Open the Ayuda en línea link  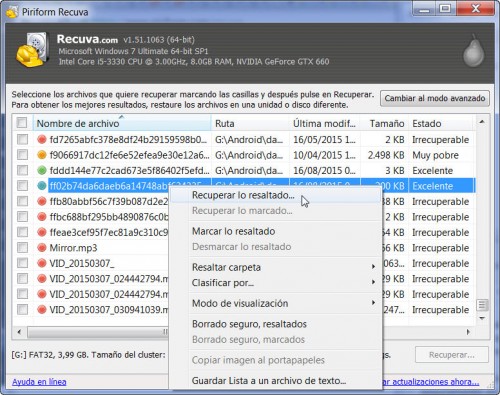39,382
